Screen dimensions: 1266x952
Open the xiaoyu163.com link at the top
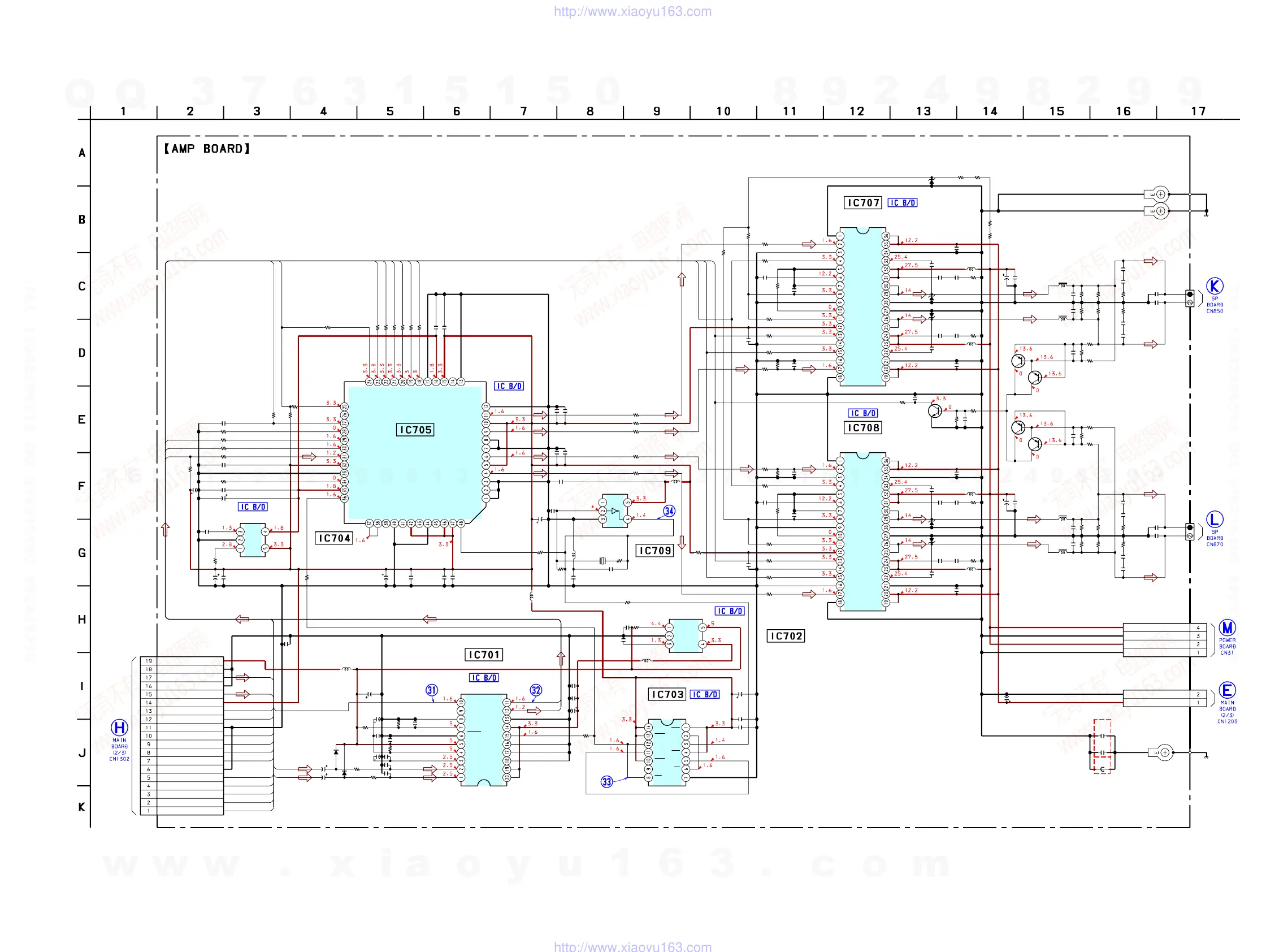coord(632,11)
